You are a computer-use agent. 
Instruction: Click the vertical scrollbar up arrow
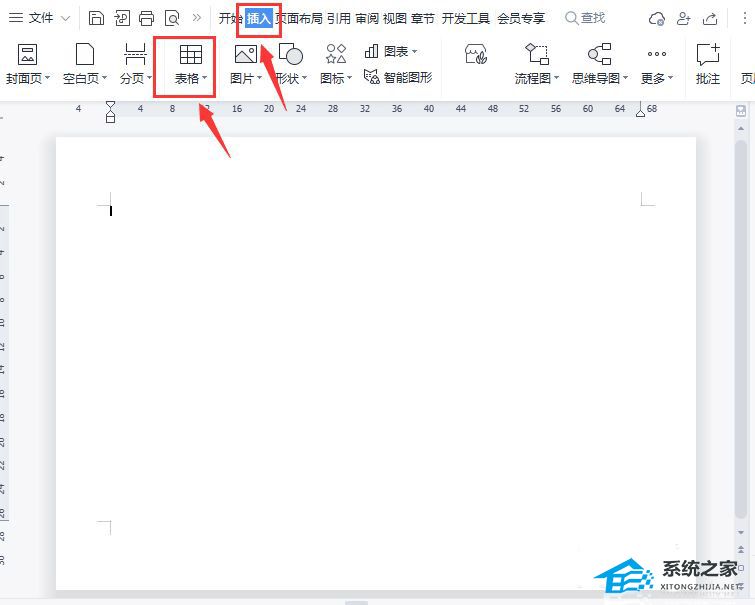tap(741, 129)
